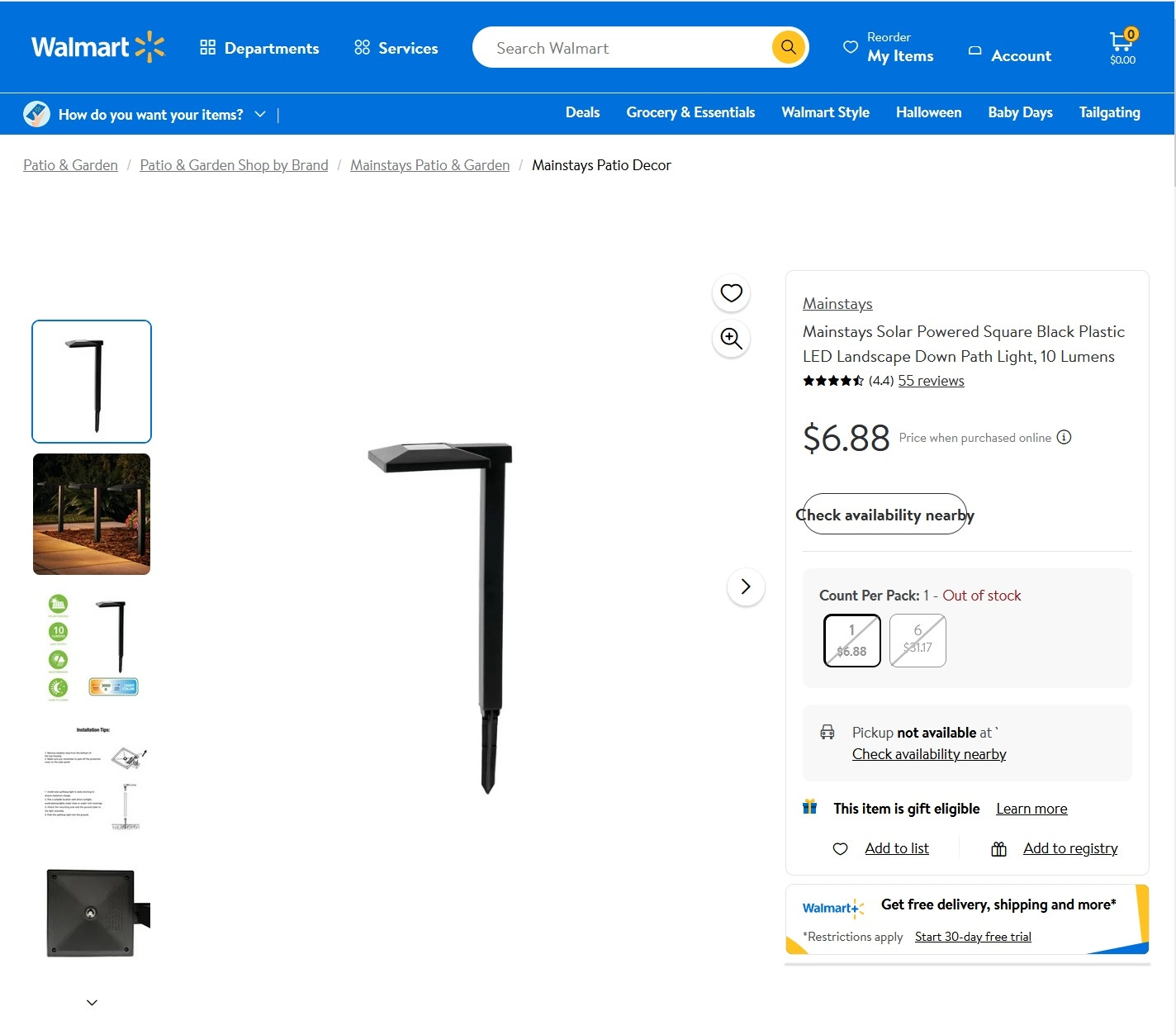Open Learn more about gift eligibility
Screen dimensions: 1176x1035
click(1031, 809)
